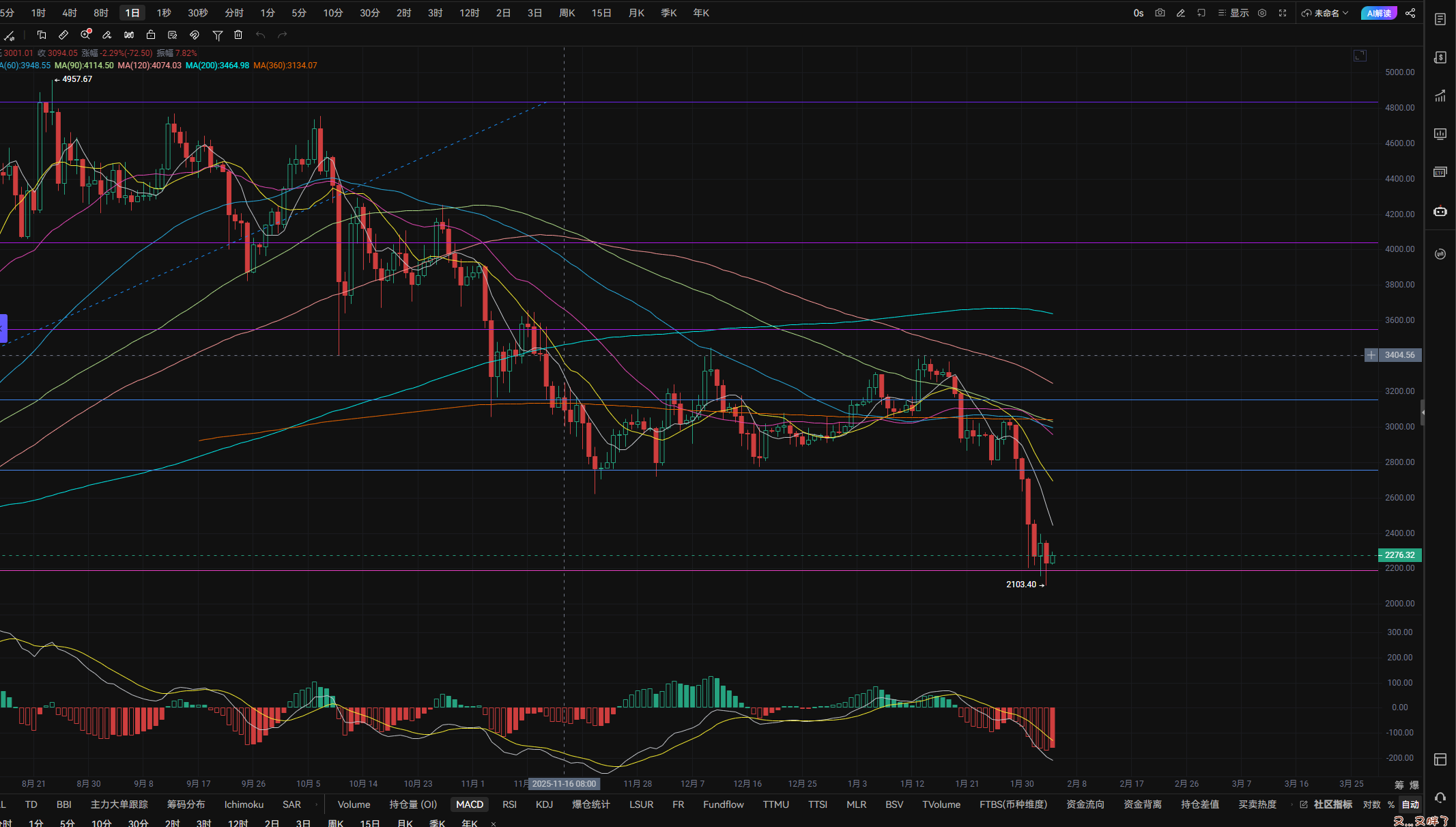This screenshot has width=1456, height=827.
Task: Select the ruler measurement tool
Action: (63, 35)
